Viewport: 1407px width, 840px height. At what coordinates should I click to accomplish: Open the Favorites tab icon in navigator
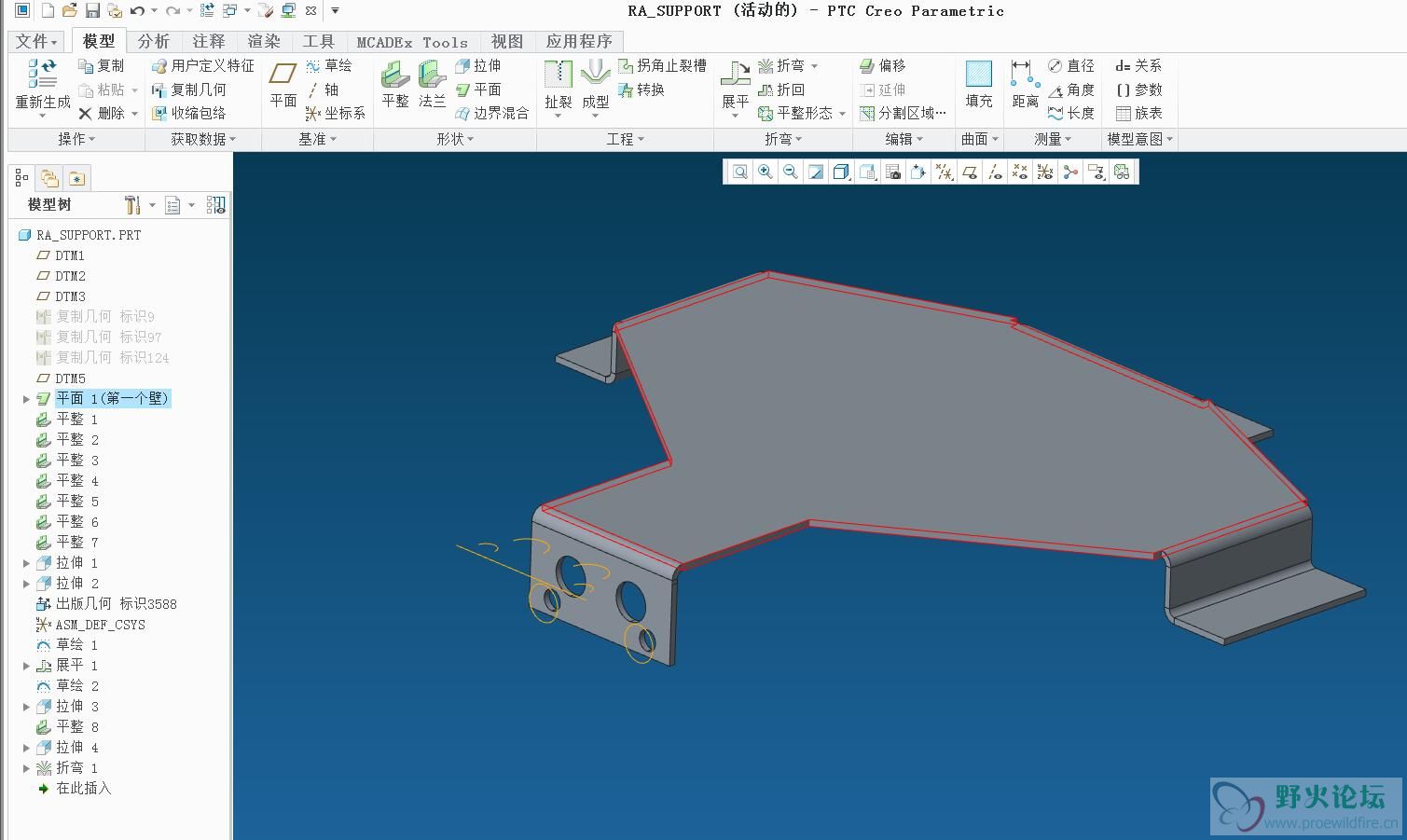pyautogui.click(x=76, y=178)
